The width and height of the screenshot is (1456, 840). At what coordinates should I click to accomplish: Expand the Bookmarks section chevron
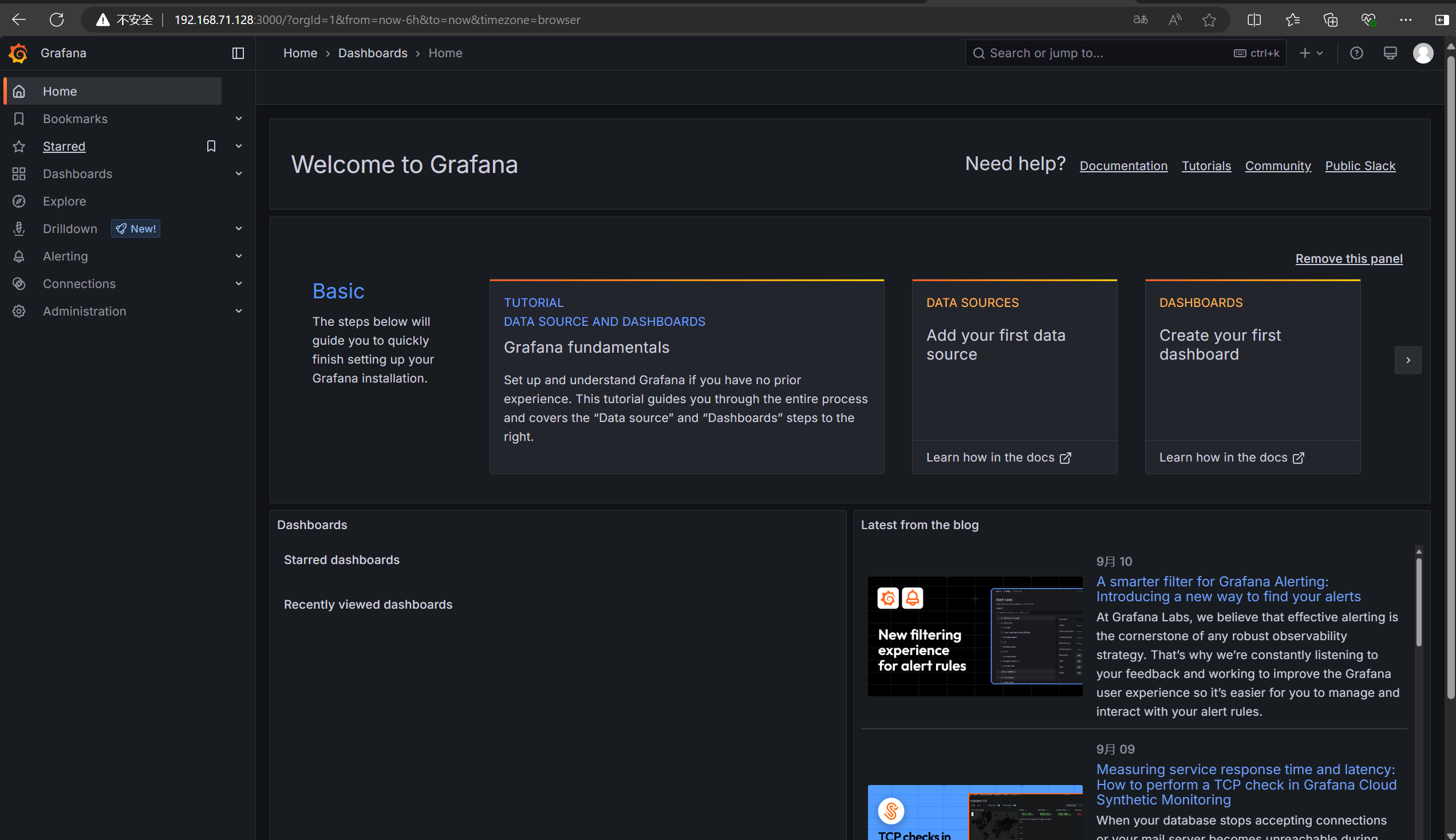(x=238, y=119)
